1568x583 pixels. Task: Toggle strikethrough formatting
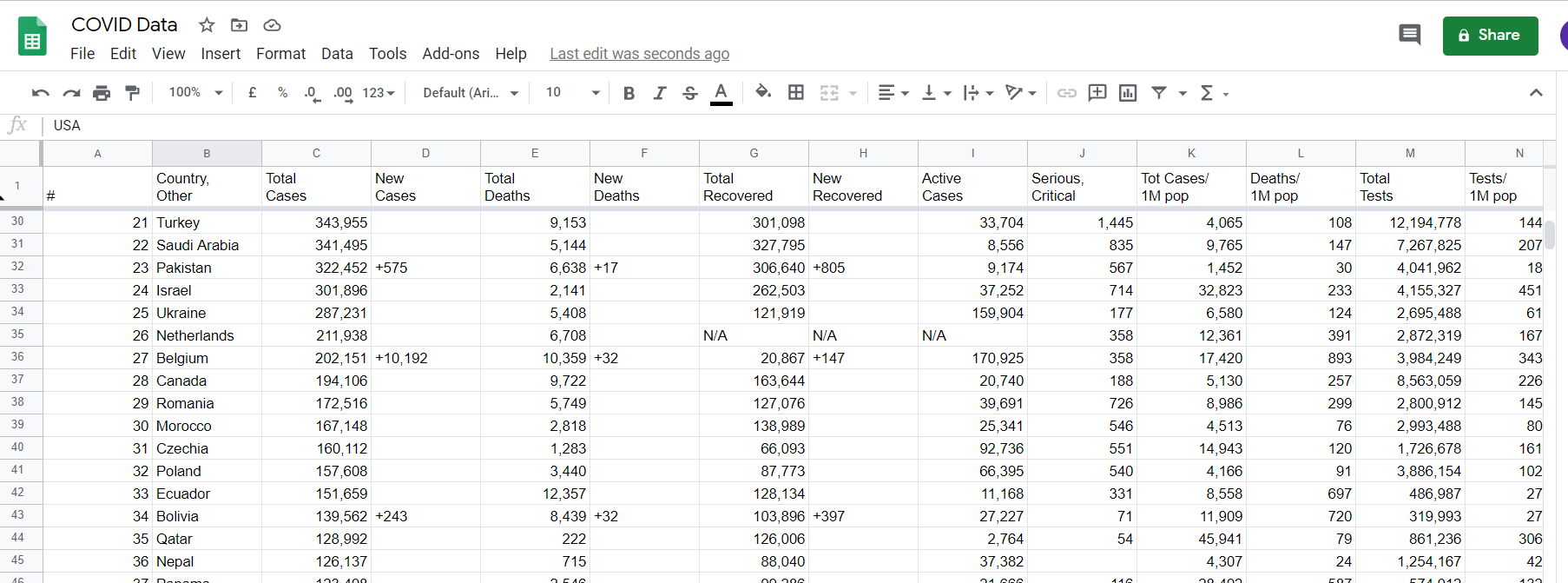point(689,93)
